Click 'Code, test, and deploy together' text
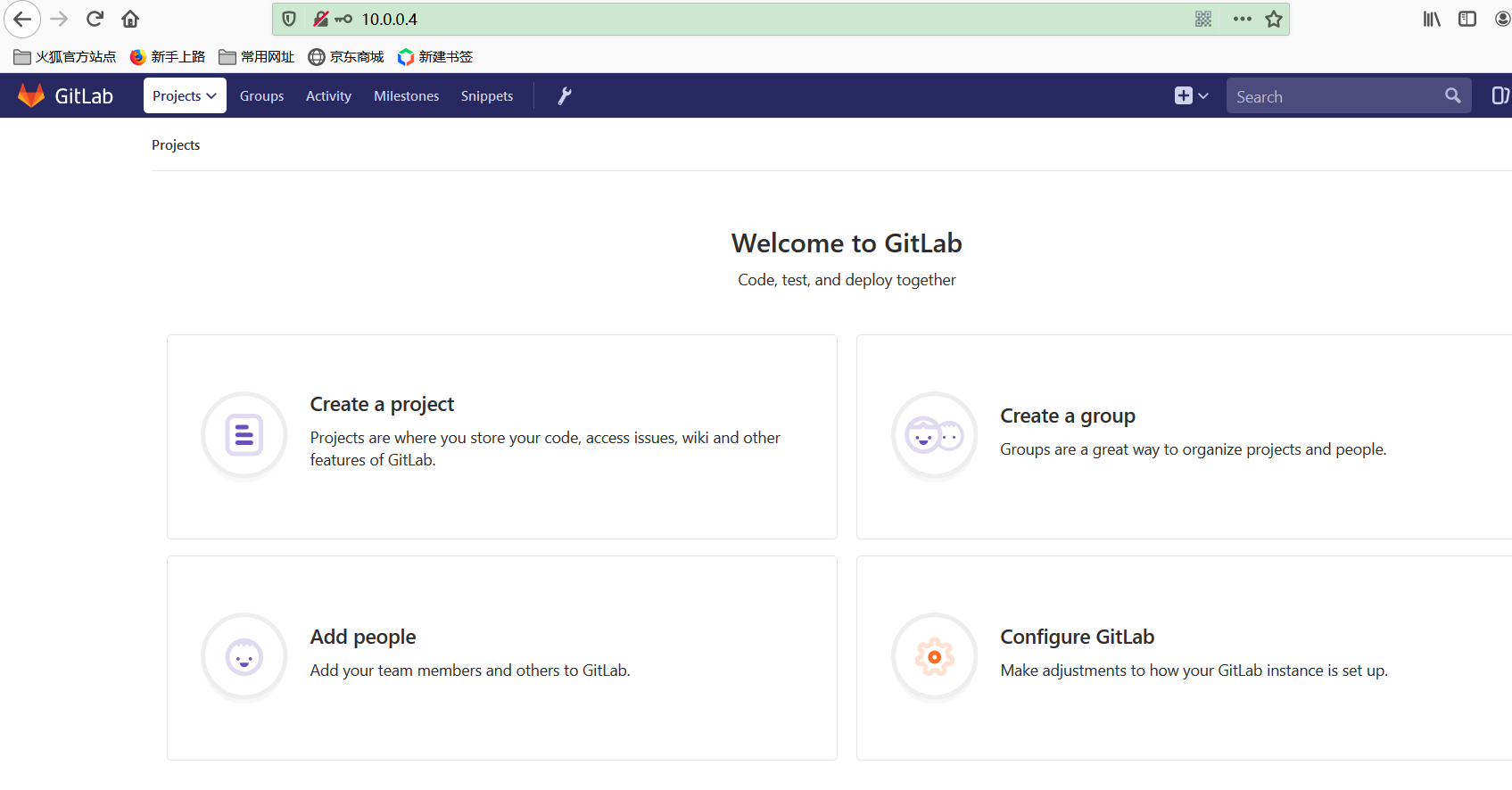Image resolution: width=1512 pixels, height=790 pixels. click(847, 280)
